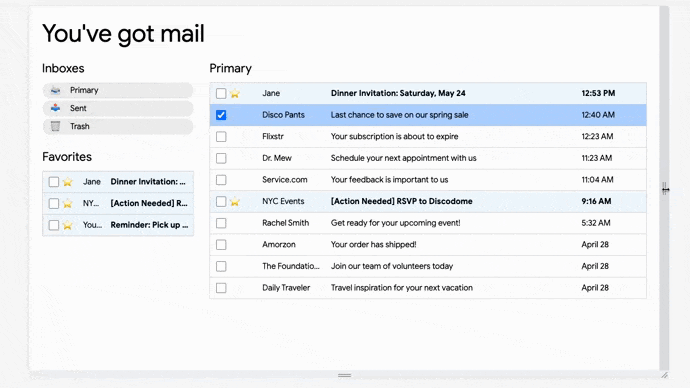Check the Flixstr email checkbox

pyautogui.click(x=221, y=136)
